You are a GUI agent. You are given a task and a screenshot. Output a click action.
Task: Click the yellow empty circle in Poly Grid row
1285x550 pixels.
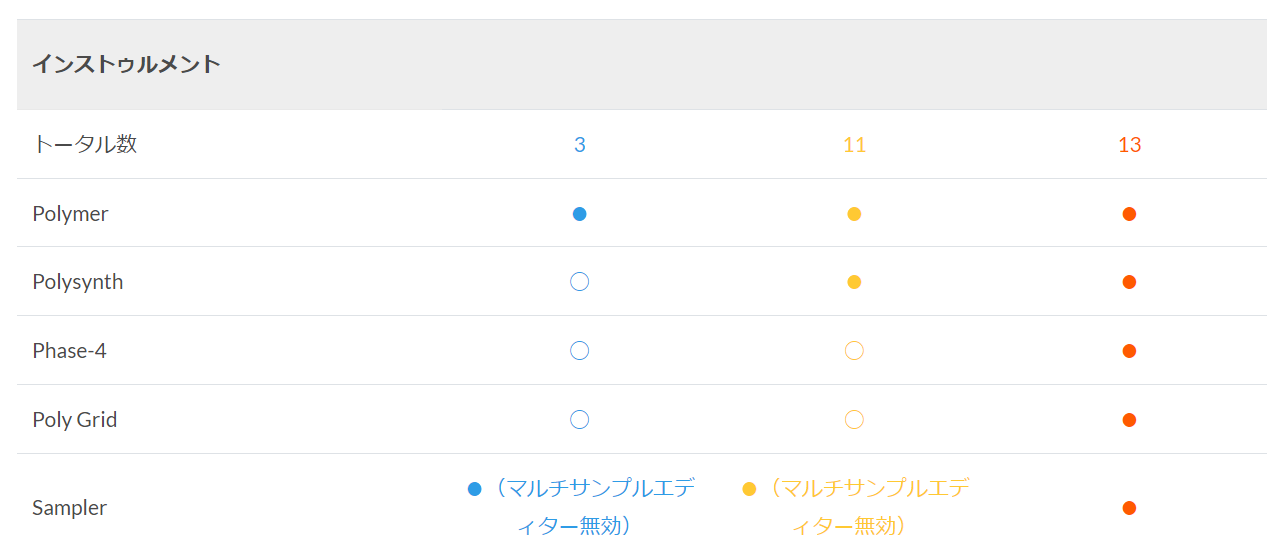[854, 420]
